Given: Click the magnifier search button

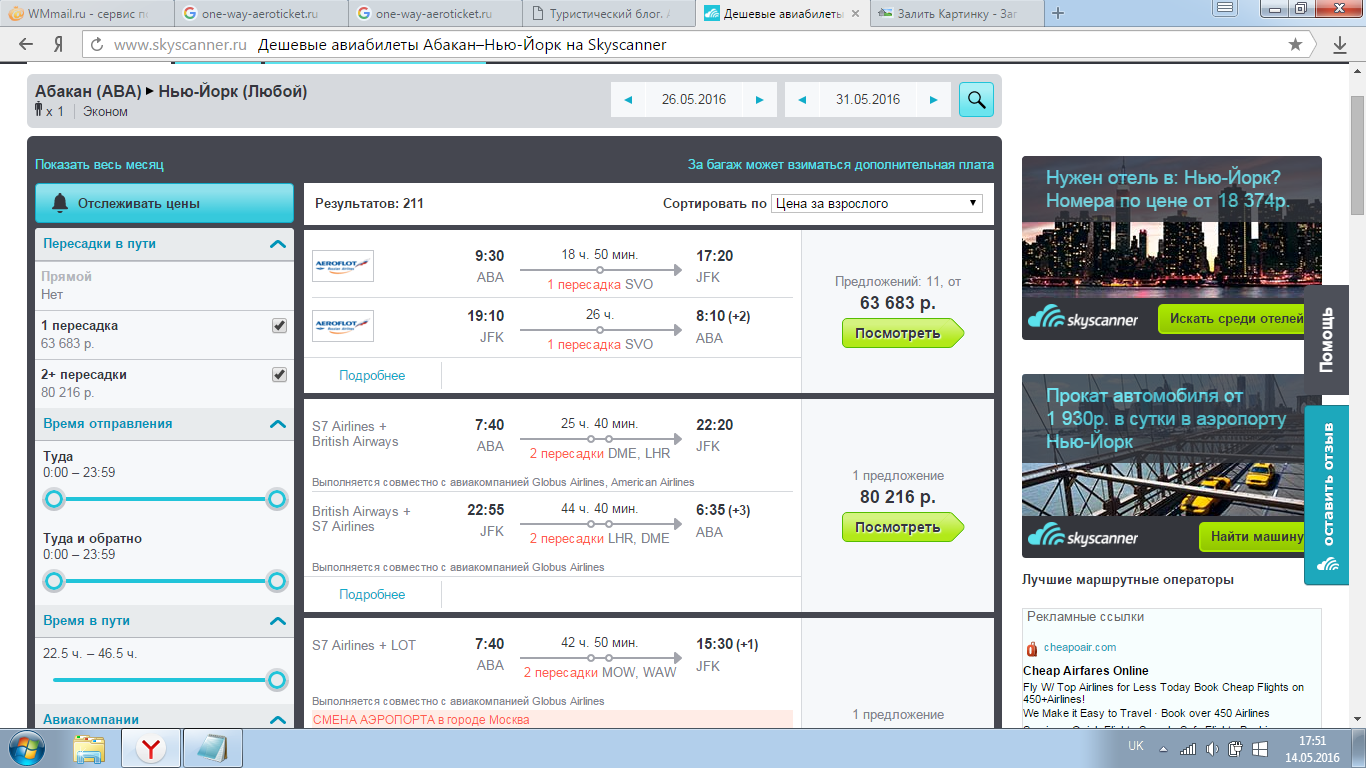Looking at the screenshot, I should tap(976, 99).
